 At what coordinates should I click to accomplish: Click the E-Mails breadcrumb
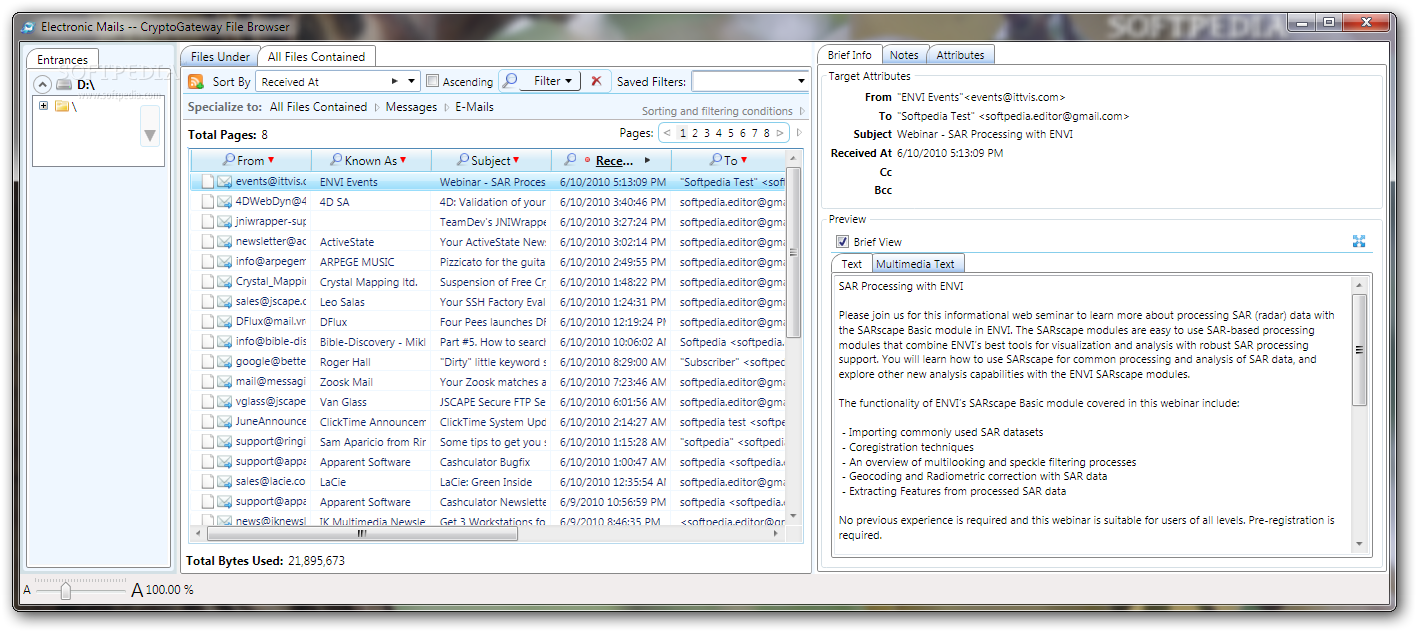474,107
